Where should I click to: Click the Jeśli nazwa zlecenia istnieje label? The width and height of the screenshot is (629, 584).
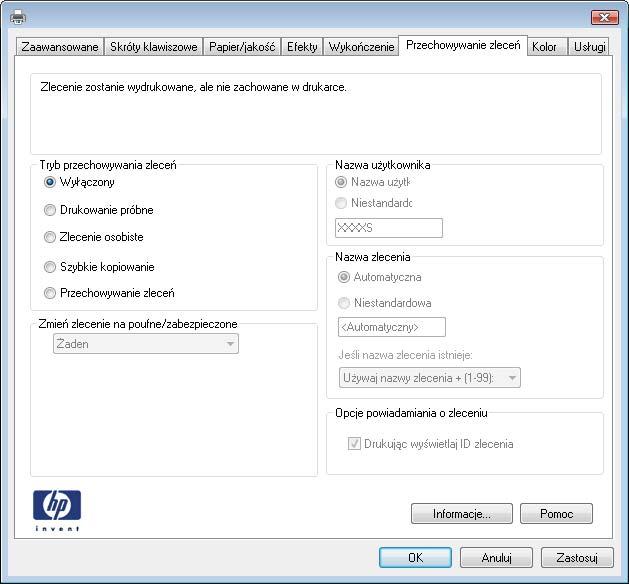(406, 355)
